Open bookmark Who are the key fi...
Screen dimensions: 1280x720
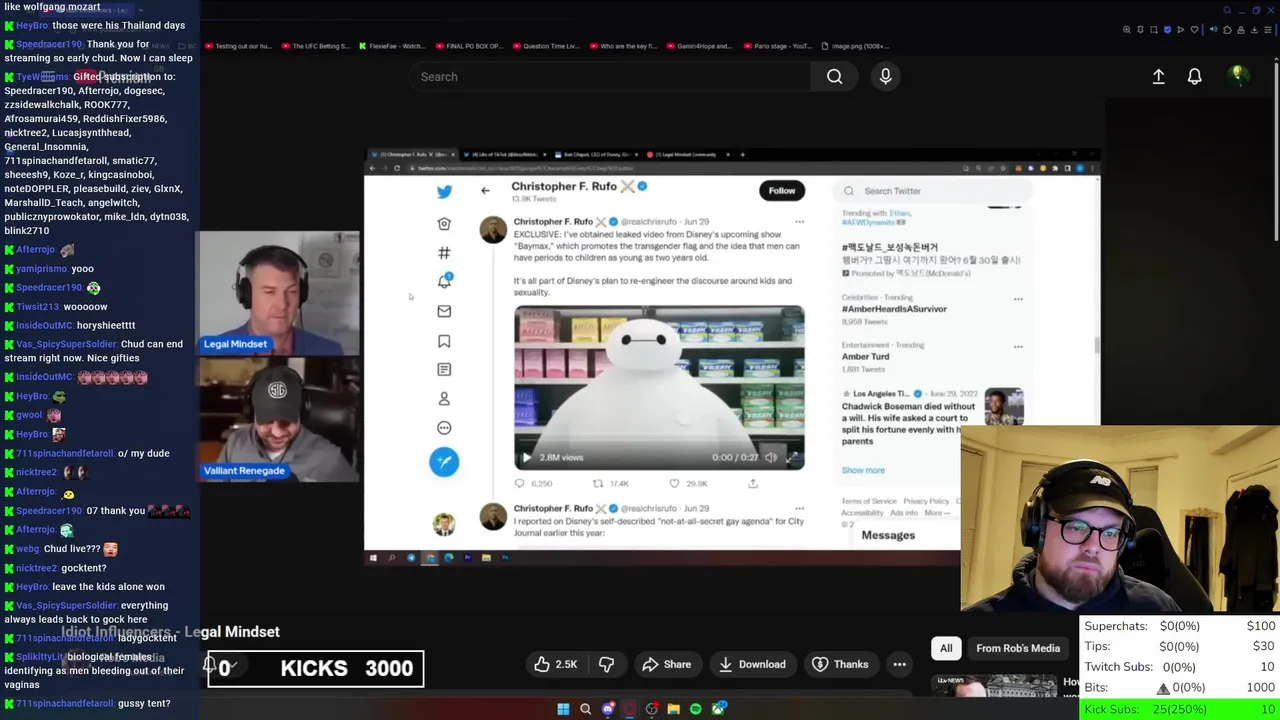623,46
